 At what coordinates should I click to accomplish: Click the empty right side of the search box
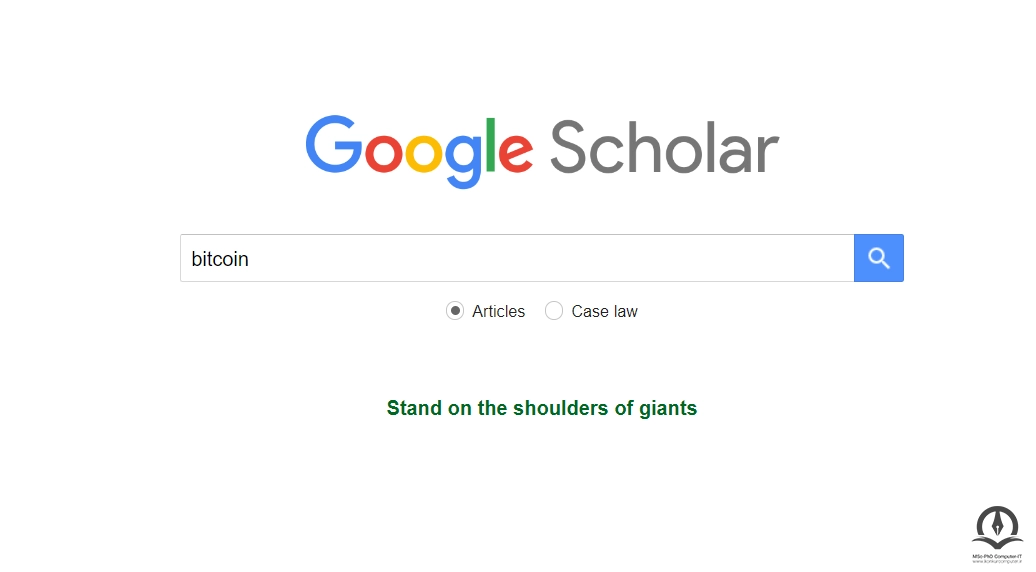(x=661, y=258)
